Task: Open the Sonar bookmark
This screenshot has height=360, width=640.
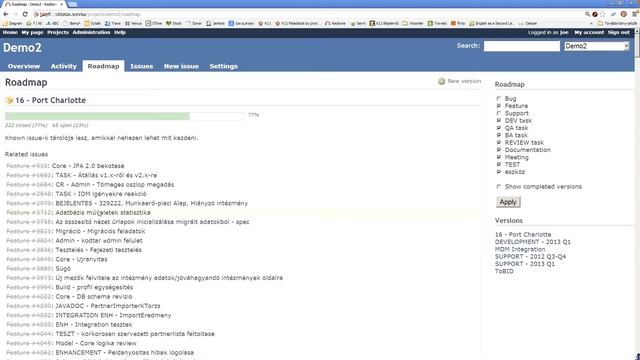Action: pos(194,24)
